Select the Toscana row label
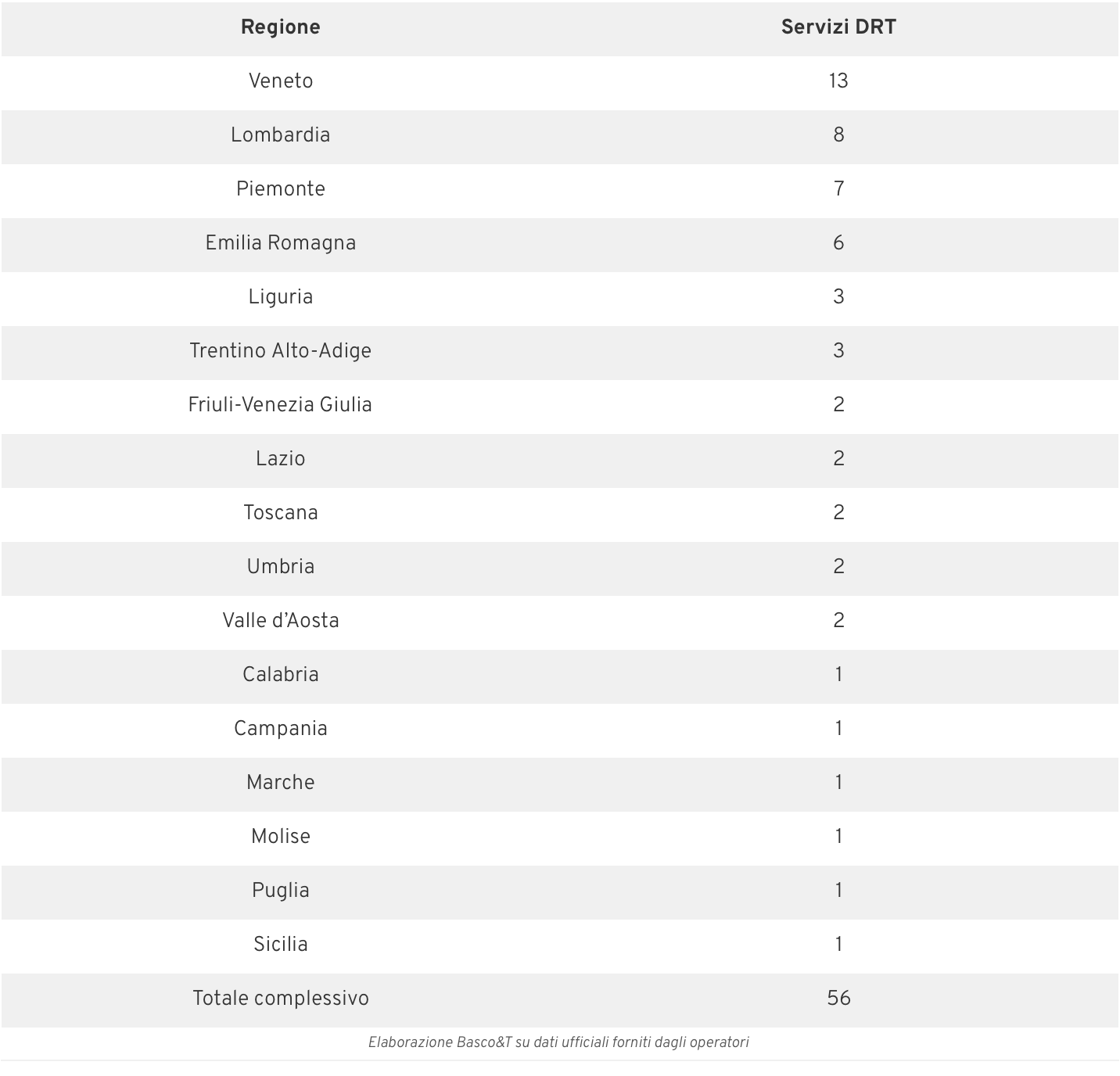The image size is (1120, 1076). point(280,513)
